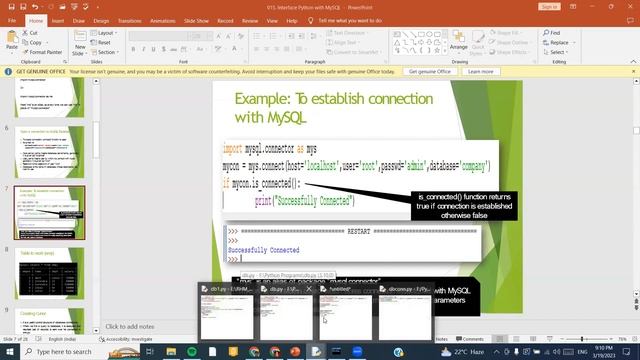
Task: Insert a New Slide
Action: click(80, 43)
